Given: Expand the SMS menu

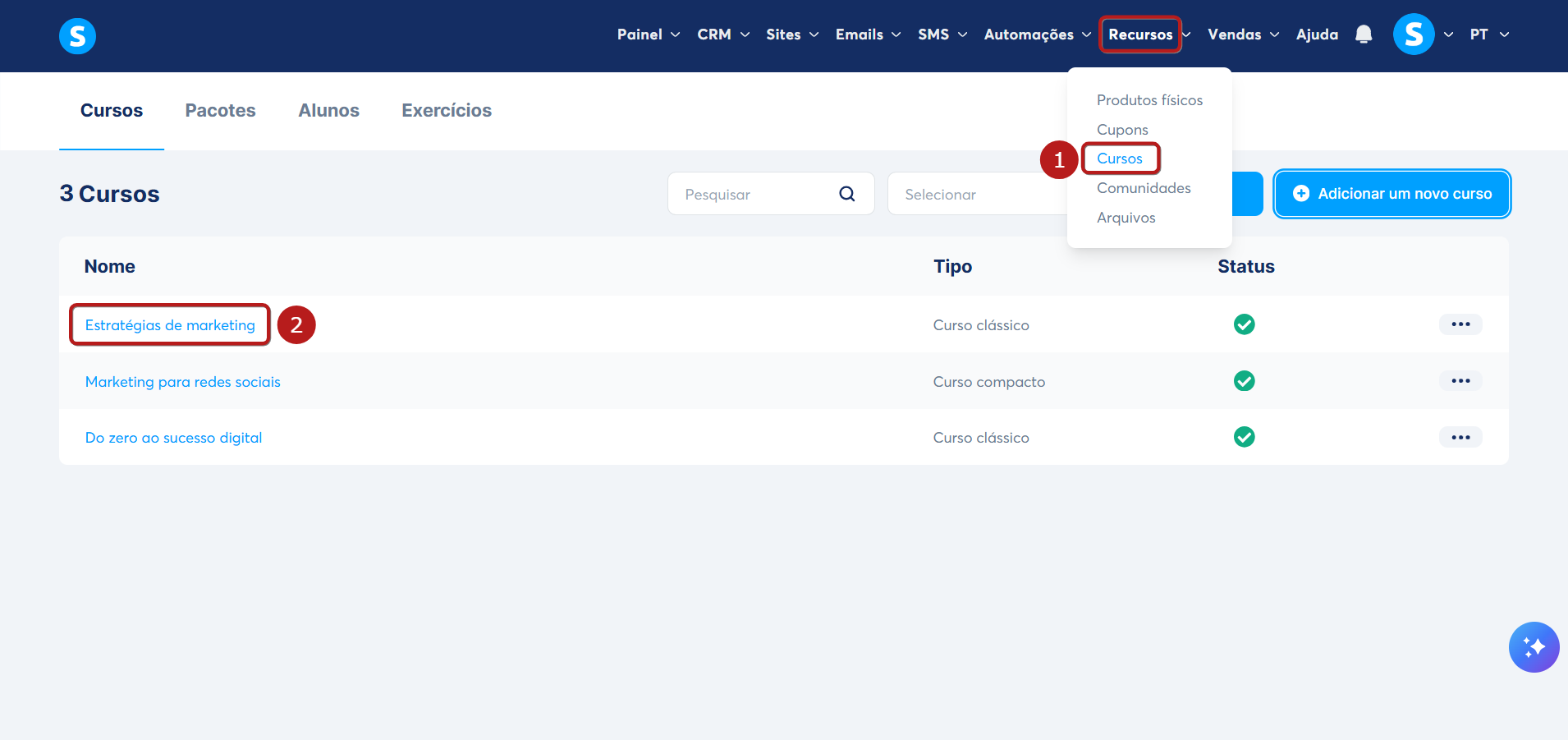Looking at the screenshot, I should 942,34.
